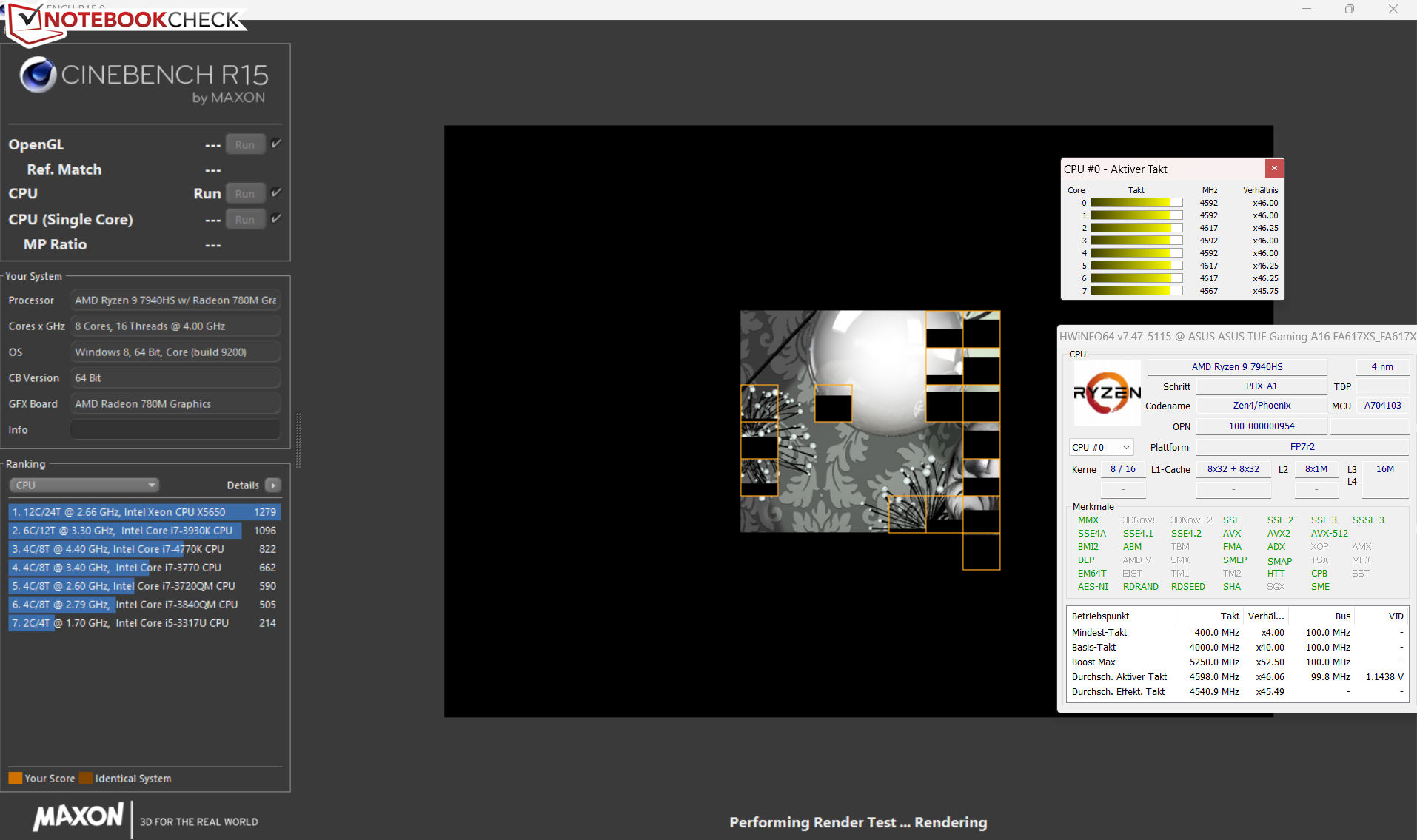Click the Plattform value FP7r2
Image resolution: width=1417 pixels, height=840 pixels.
pyautogui.click(x=1302, y=447)
